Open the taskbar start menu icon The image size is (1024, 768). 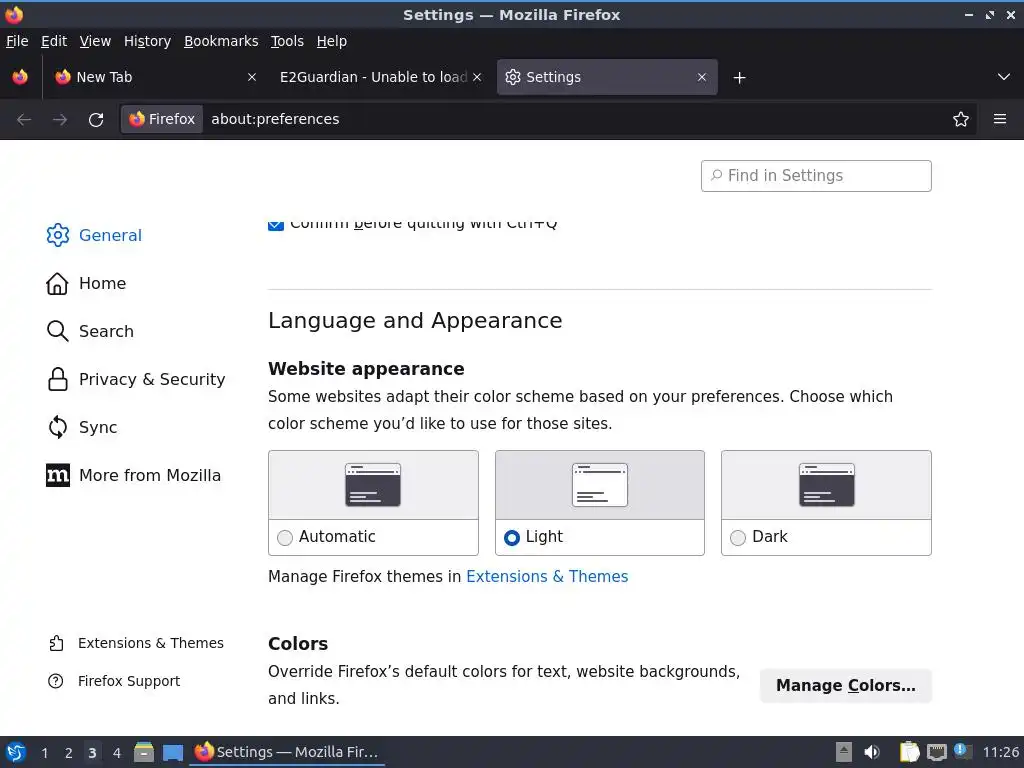coord(16,752)
